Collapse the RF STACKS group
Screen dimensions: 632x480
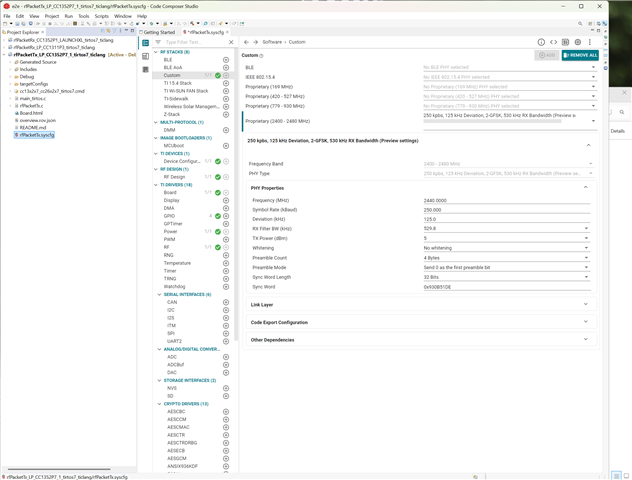pos(156,52)
